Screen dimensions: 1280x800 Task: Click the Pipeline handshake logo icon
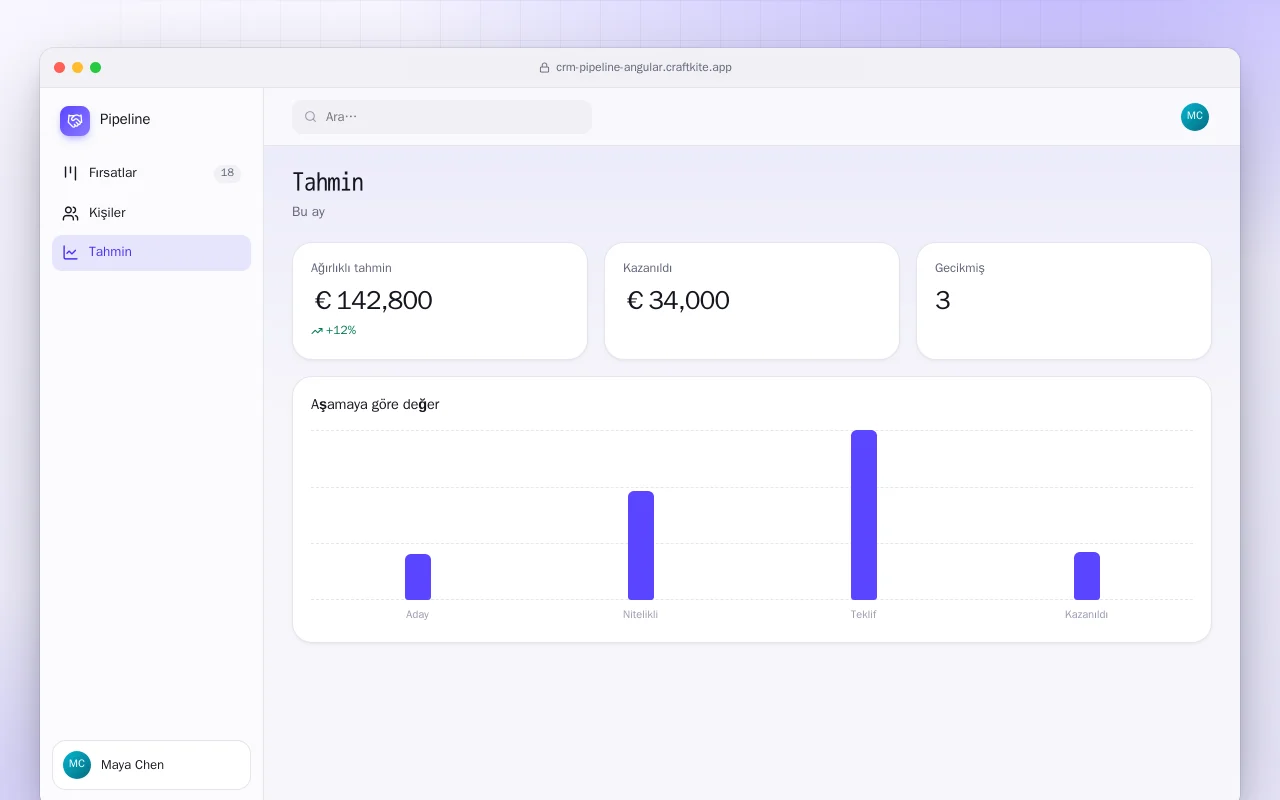pos(75,121)
